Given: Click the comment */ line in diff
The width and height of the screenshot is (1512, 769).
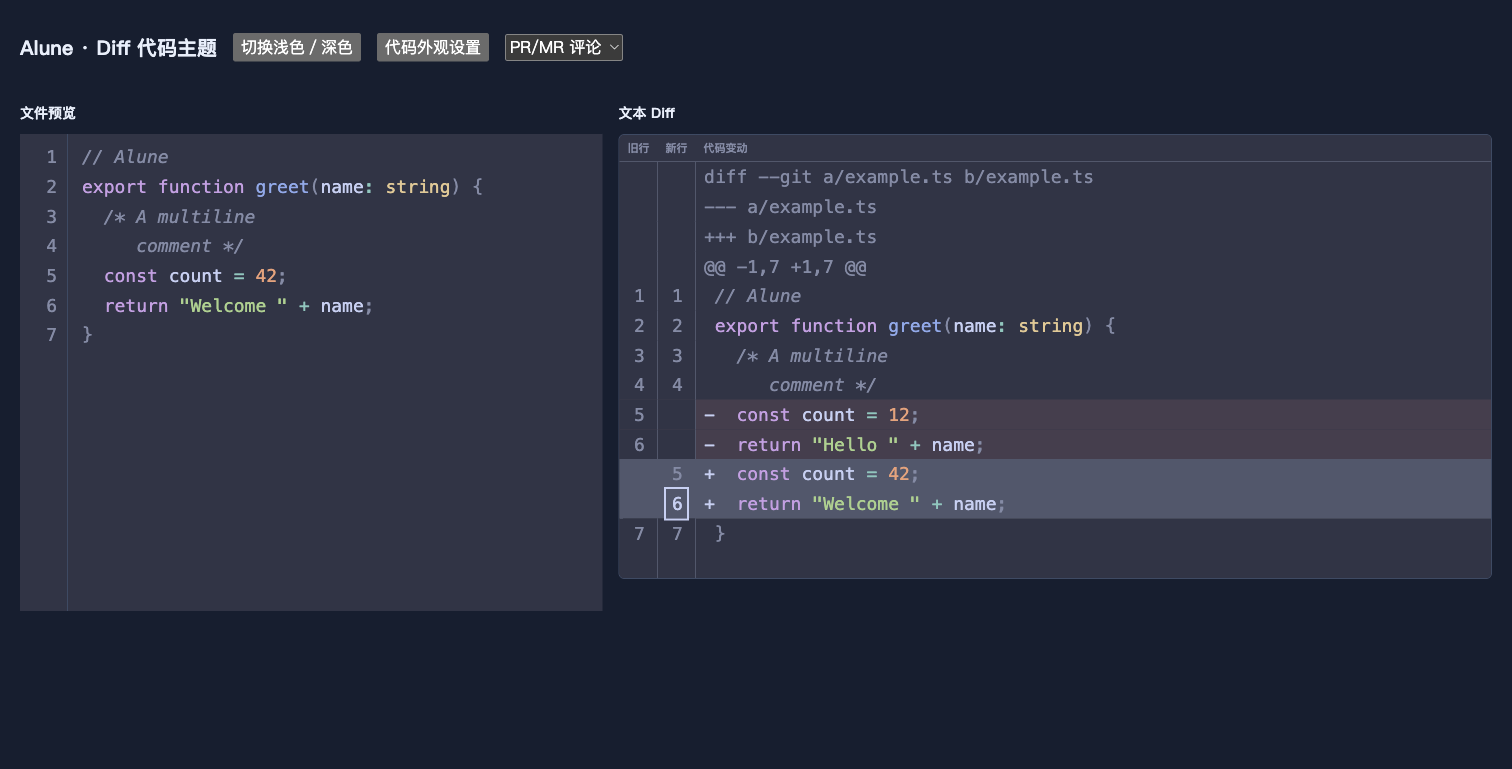Looking at the screenshot, I should [x=822, y=385].
